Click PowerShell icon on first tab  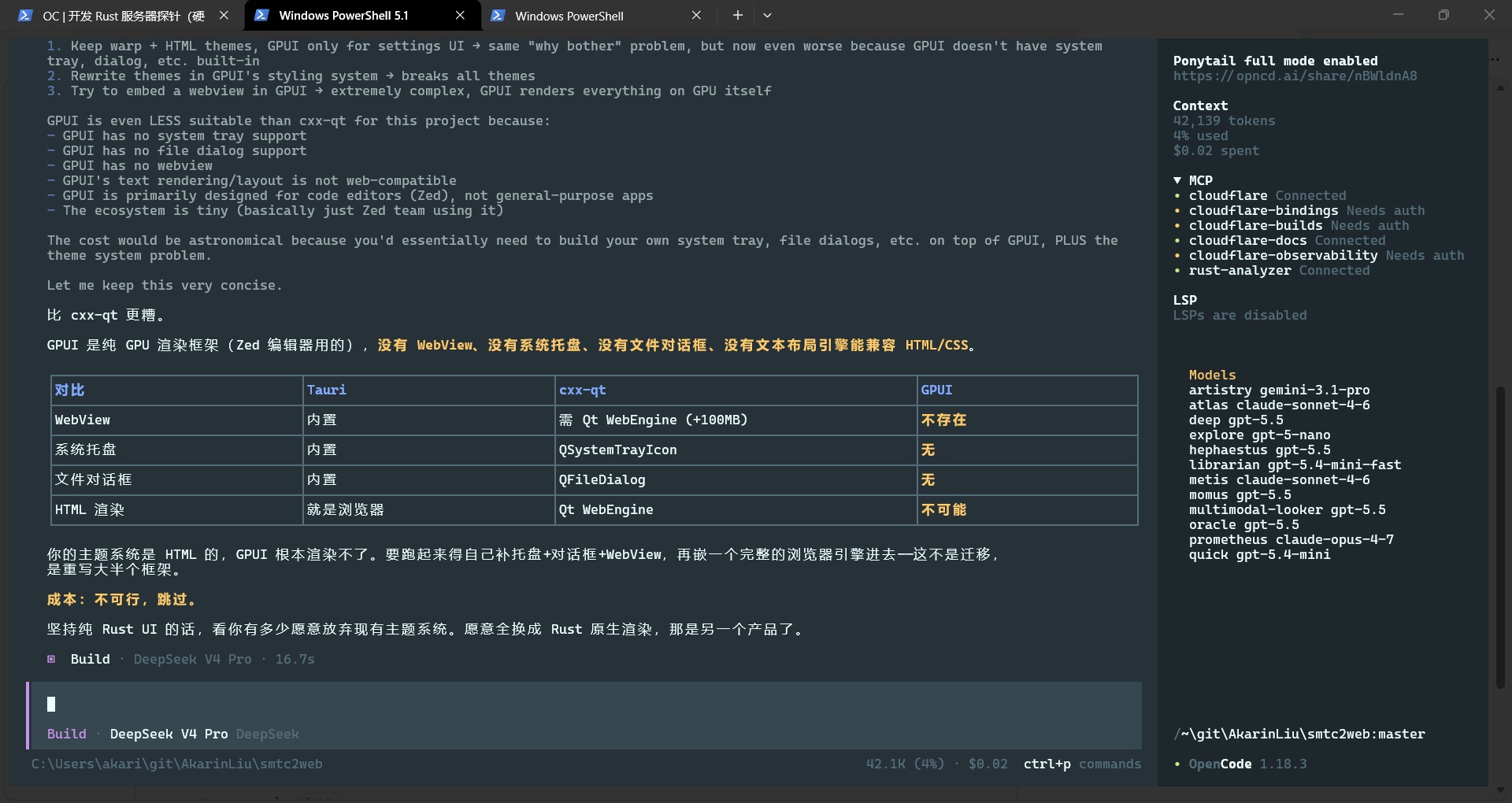pyautogui.click(x=25, y=16)
